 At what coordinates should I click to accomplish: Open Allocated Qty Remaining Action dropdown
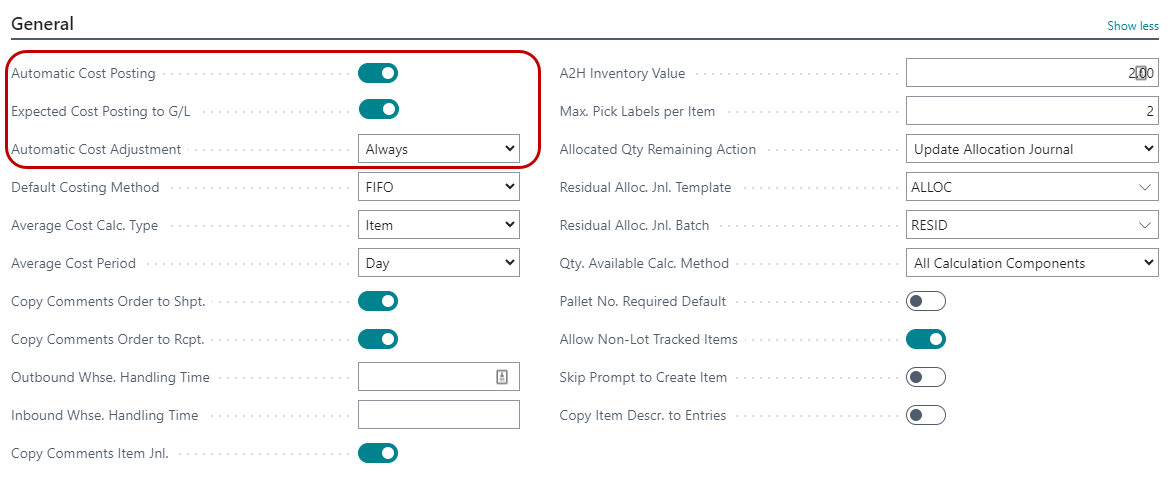tap(1031, 149)
